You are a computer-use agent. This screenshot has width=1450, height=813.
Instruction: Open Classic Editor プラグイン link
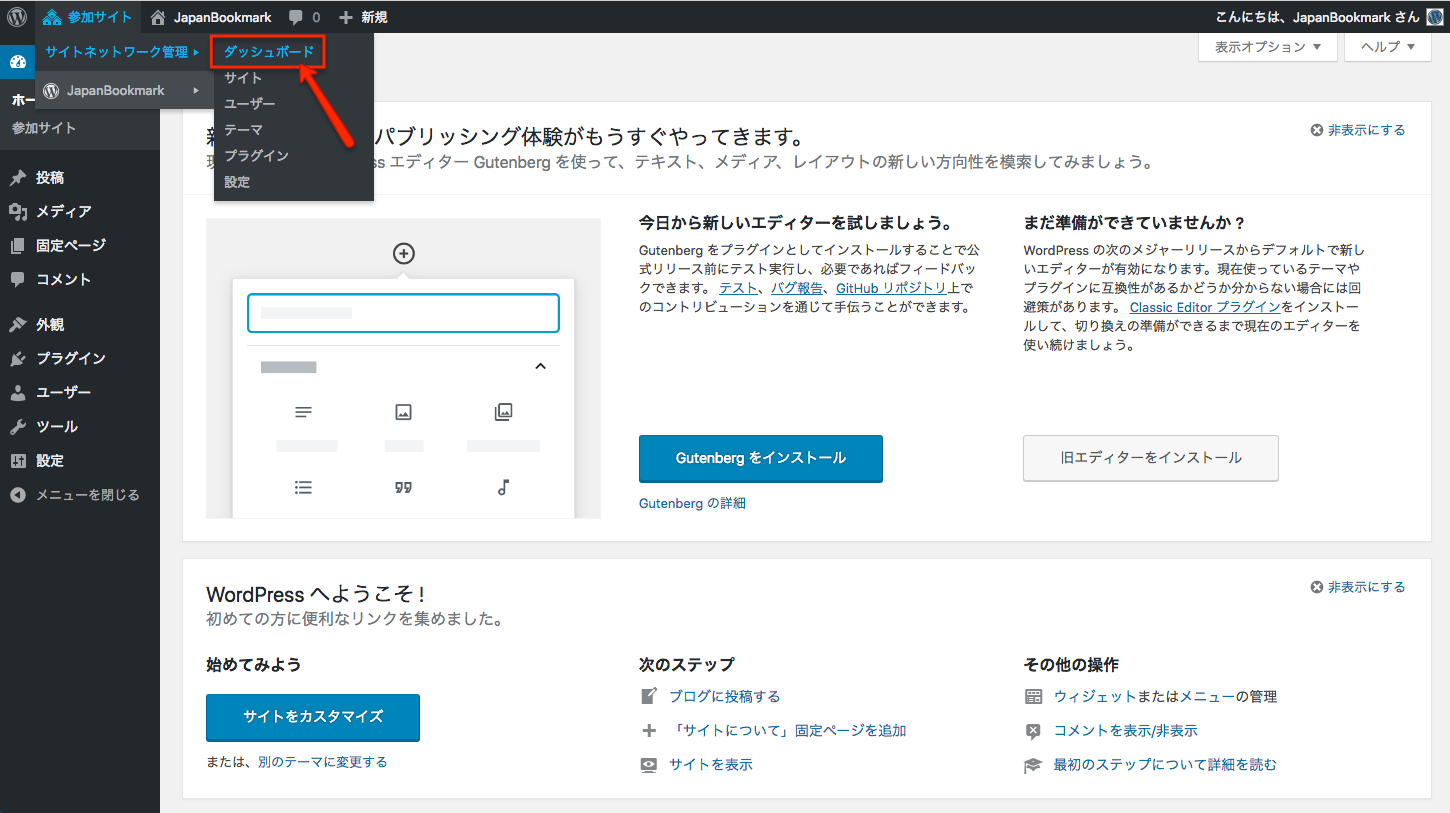1205,307
